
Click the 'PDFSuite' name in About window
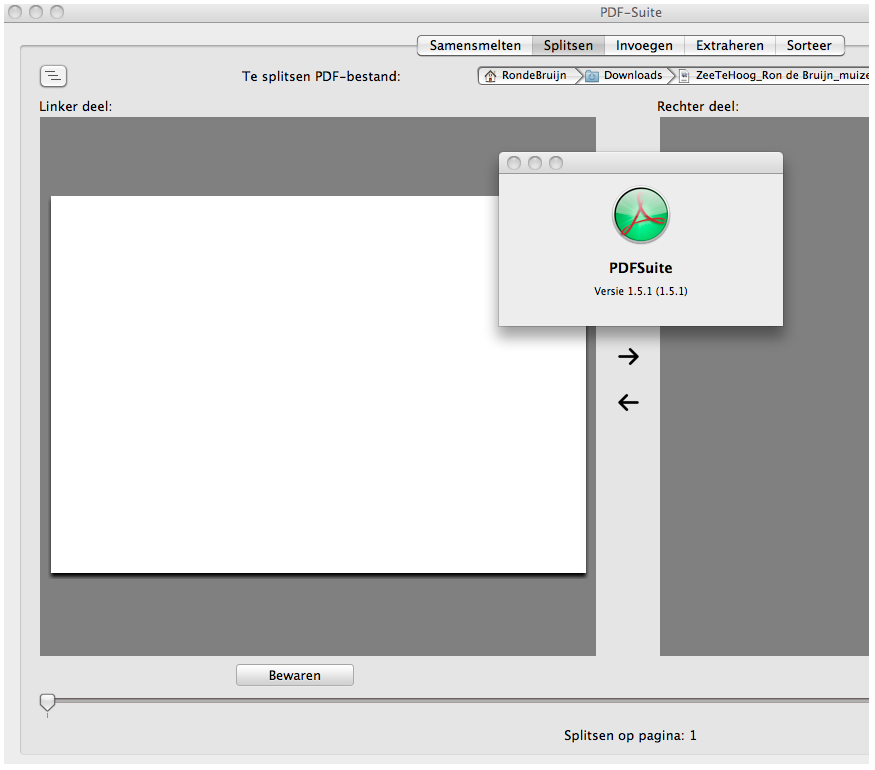[641, 268]
